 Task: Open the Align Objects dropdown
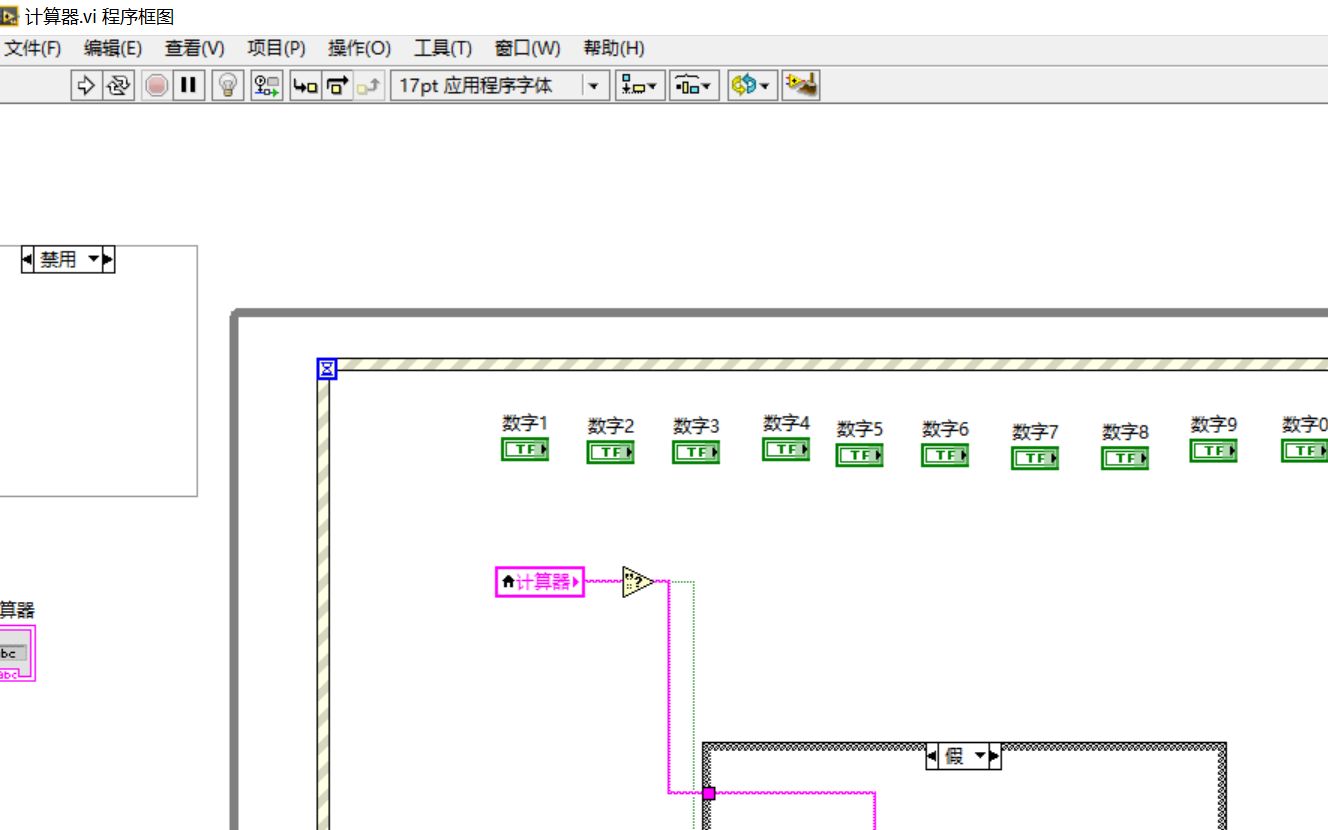[x=640, y=86]
